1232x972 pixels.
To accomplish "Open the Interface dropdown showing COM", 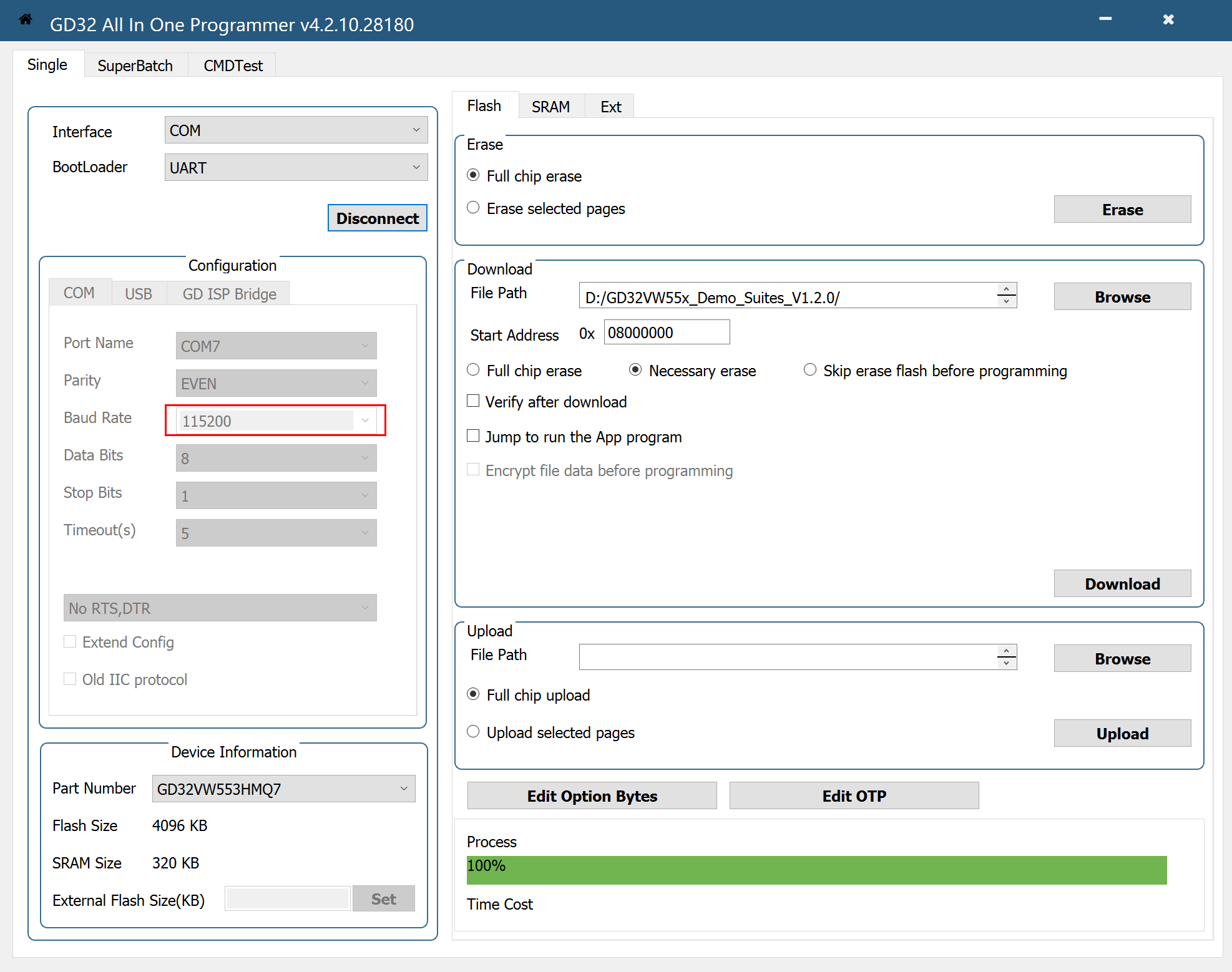I will (296, 130).
